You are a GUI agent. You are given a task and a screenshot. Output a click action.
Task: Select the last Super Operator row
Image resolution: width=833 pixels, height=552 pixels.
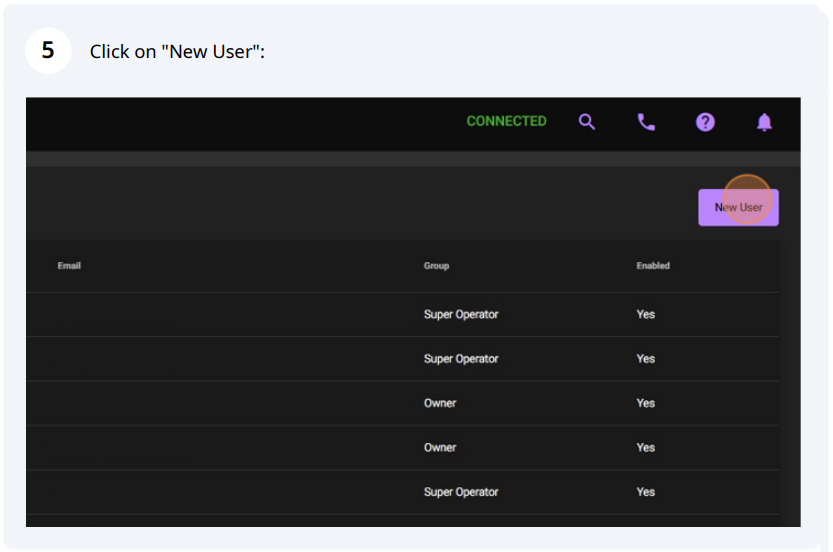point(402,492)
